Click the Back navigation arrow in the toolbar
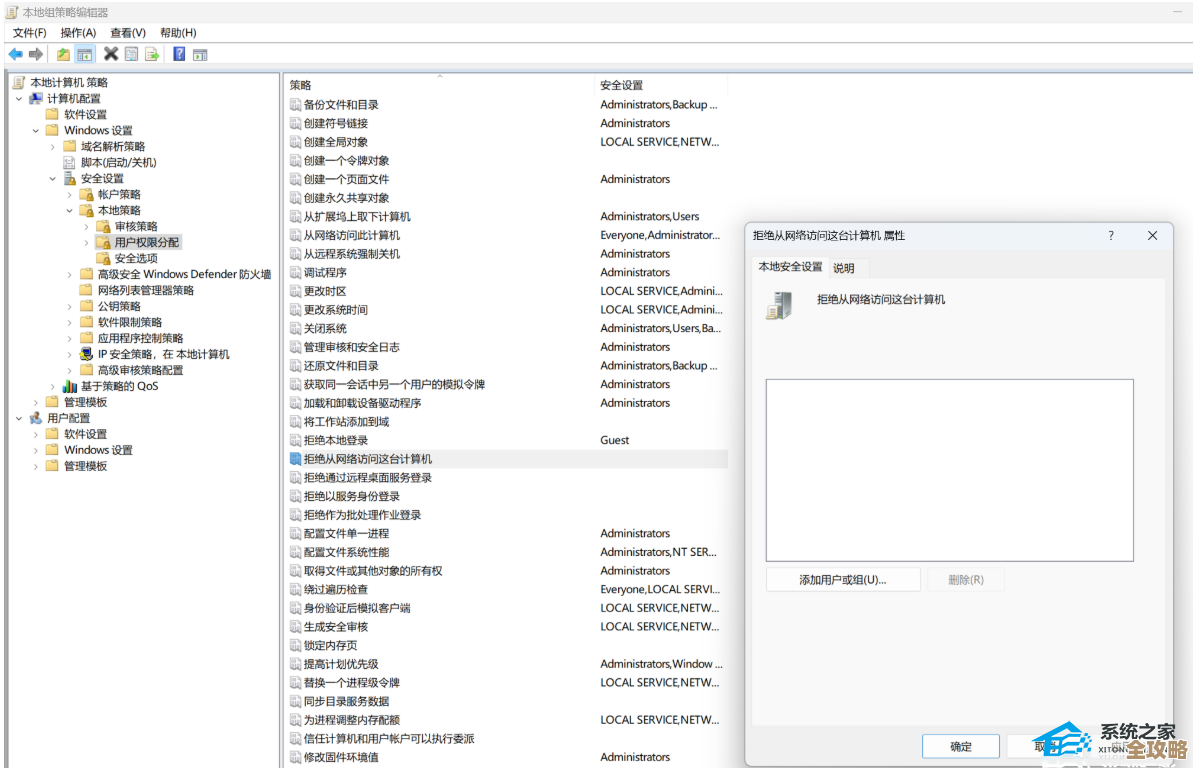The width and height of the screenshot is (1193, 768). [14, 54]
